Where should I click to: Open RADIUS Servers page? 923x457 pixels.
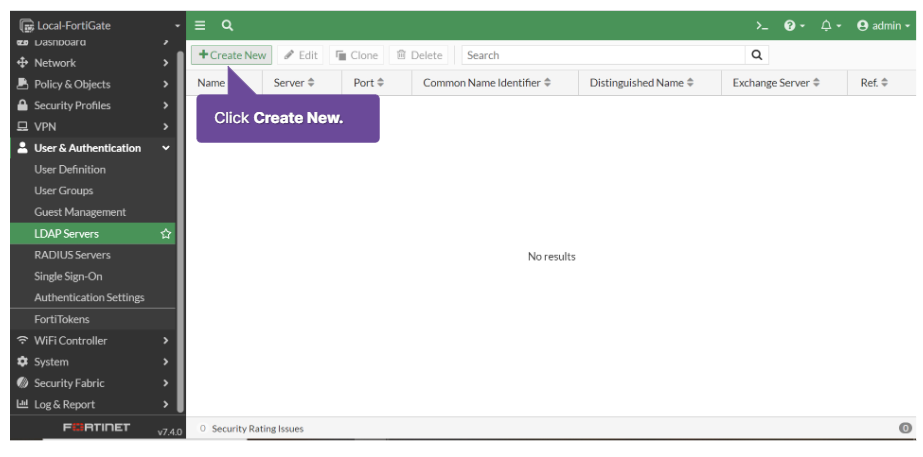tap(72, 255)
